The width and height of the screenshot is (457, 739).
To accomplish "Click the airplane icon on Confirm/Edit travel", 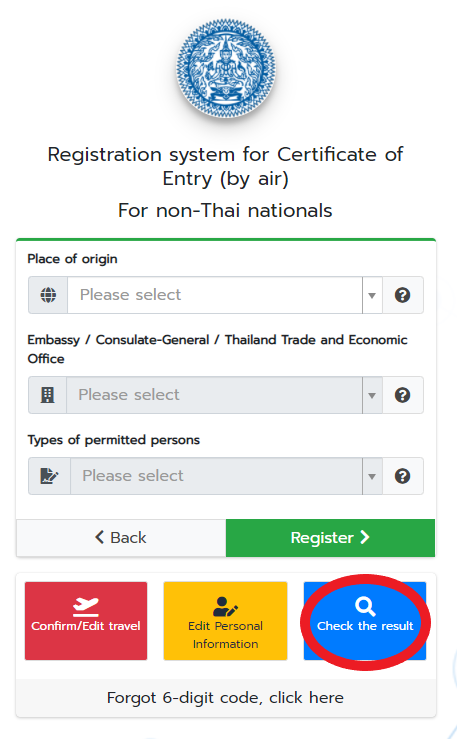I will (86, 607).
